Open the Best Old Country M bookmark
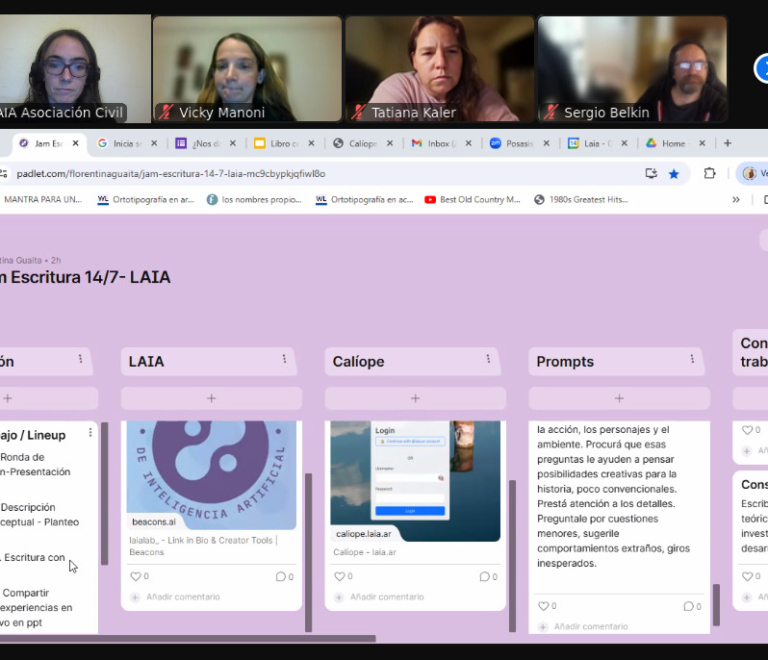 [x=473, y=200]
